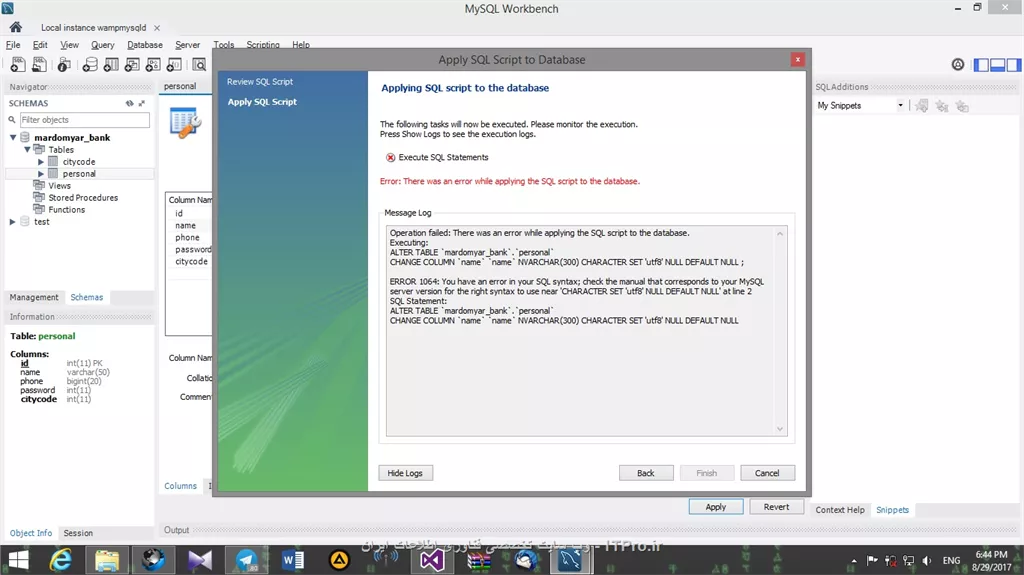
Task: Click the red error icon beside Execute SQL Statements
Action: [x=391, y=157]
